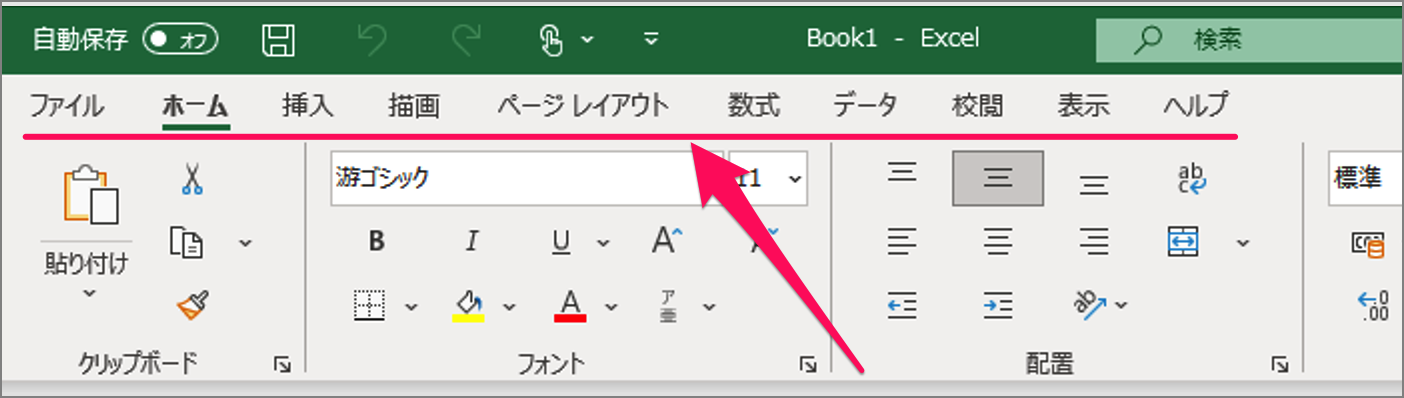Switch to the 描画 tab

414,105
